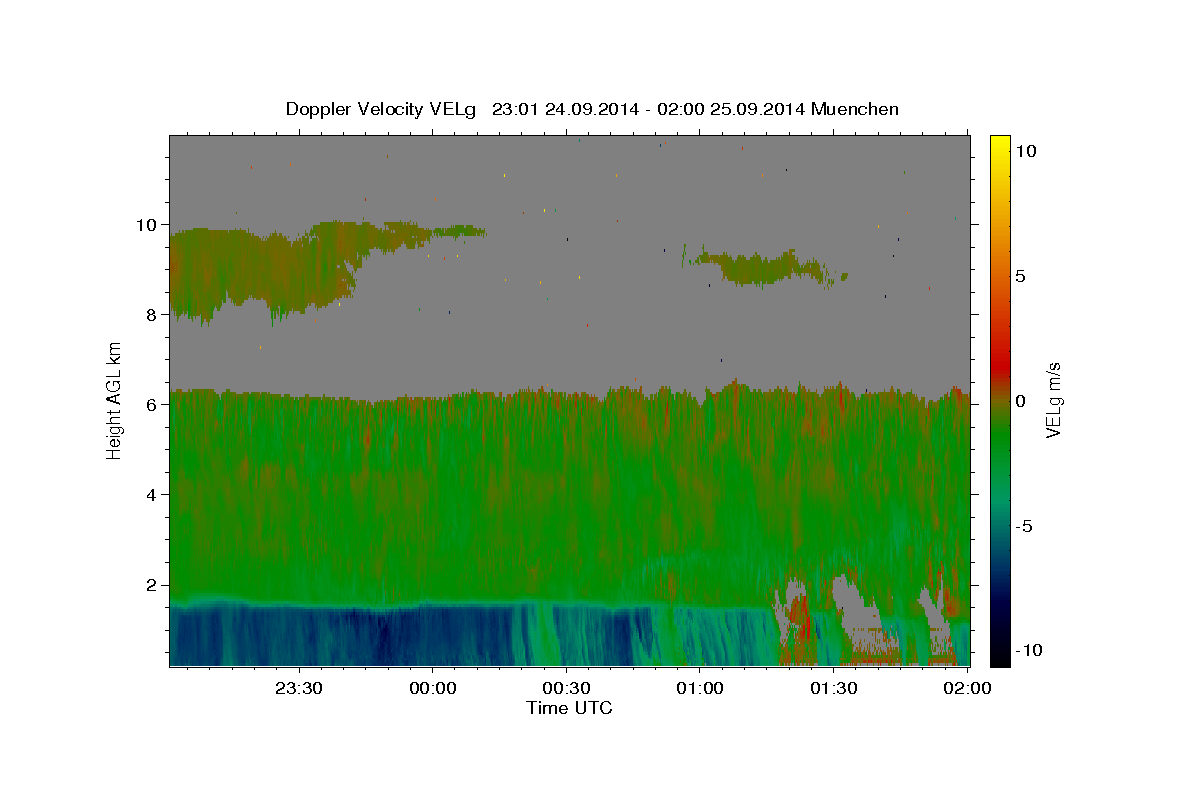Click the height axis '6' label

pyautogui.click(x=154, y=404)
